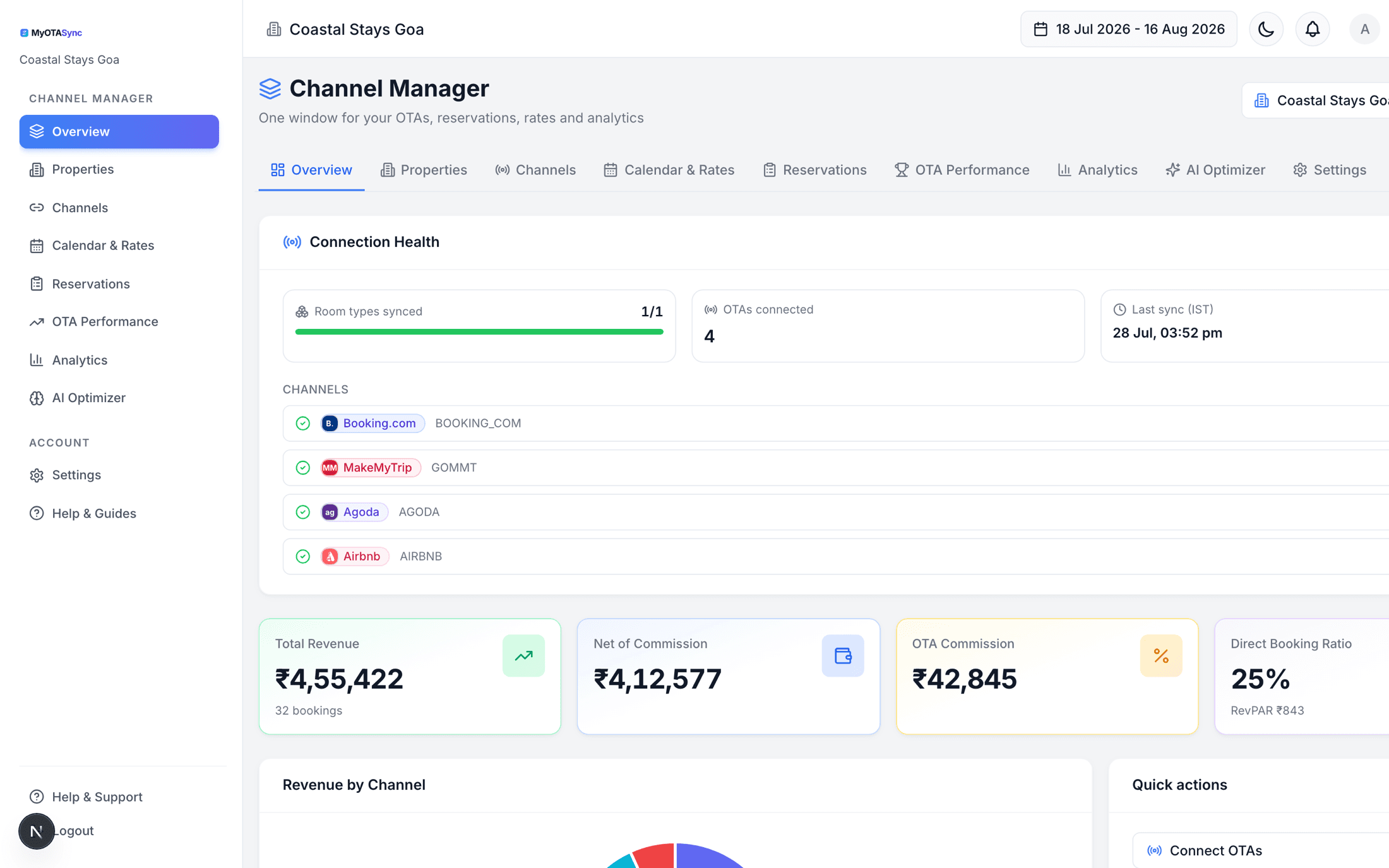The width and height of the screenshot is (1389, 868).
Task: Click the green check icon for MakeMyTrip
Action: tap(303, 467)
